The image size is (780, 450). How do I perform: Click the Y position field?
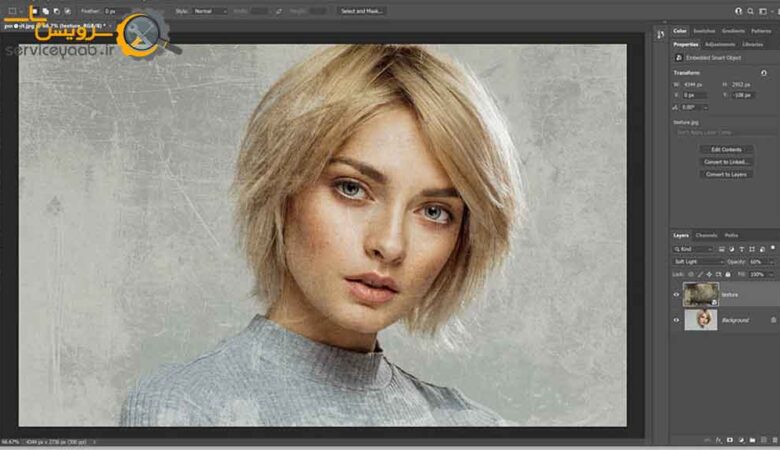click(x=743, y=95)
